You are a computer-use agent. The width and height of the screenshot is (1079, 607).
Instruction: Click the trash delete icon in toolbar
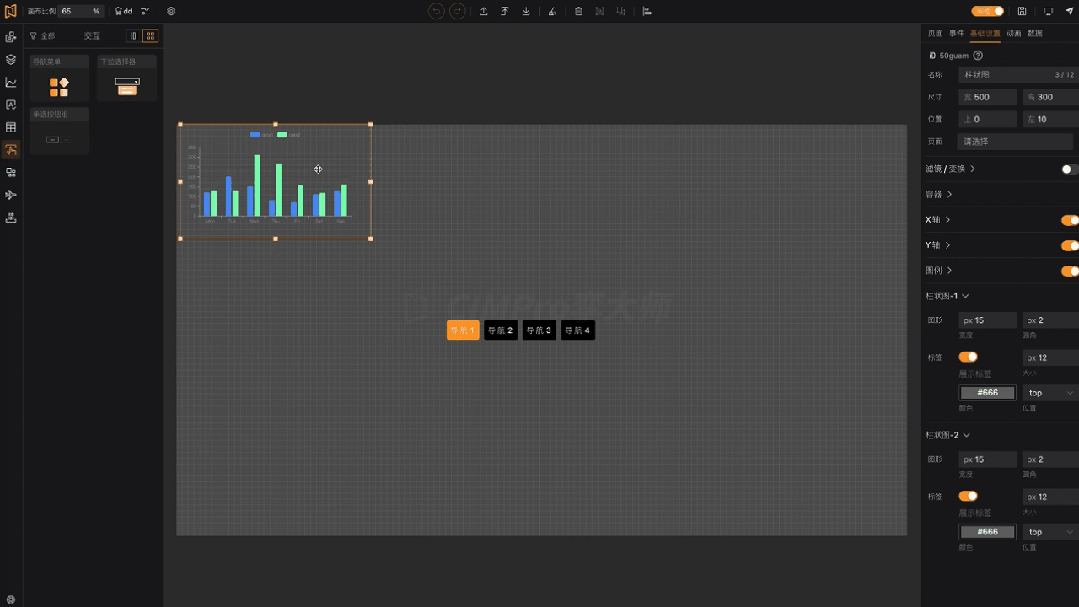(579, 11)
